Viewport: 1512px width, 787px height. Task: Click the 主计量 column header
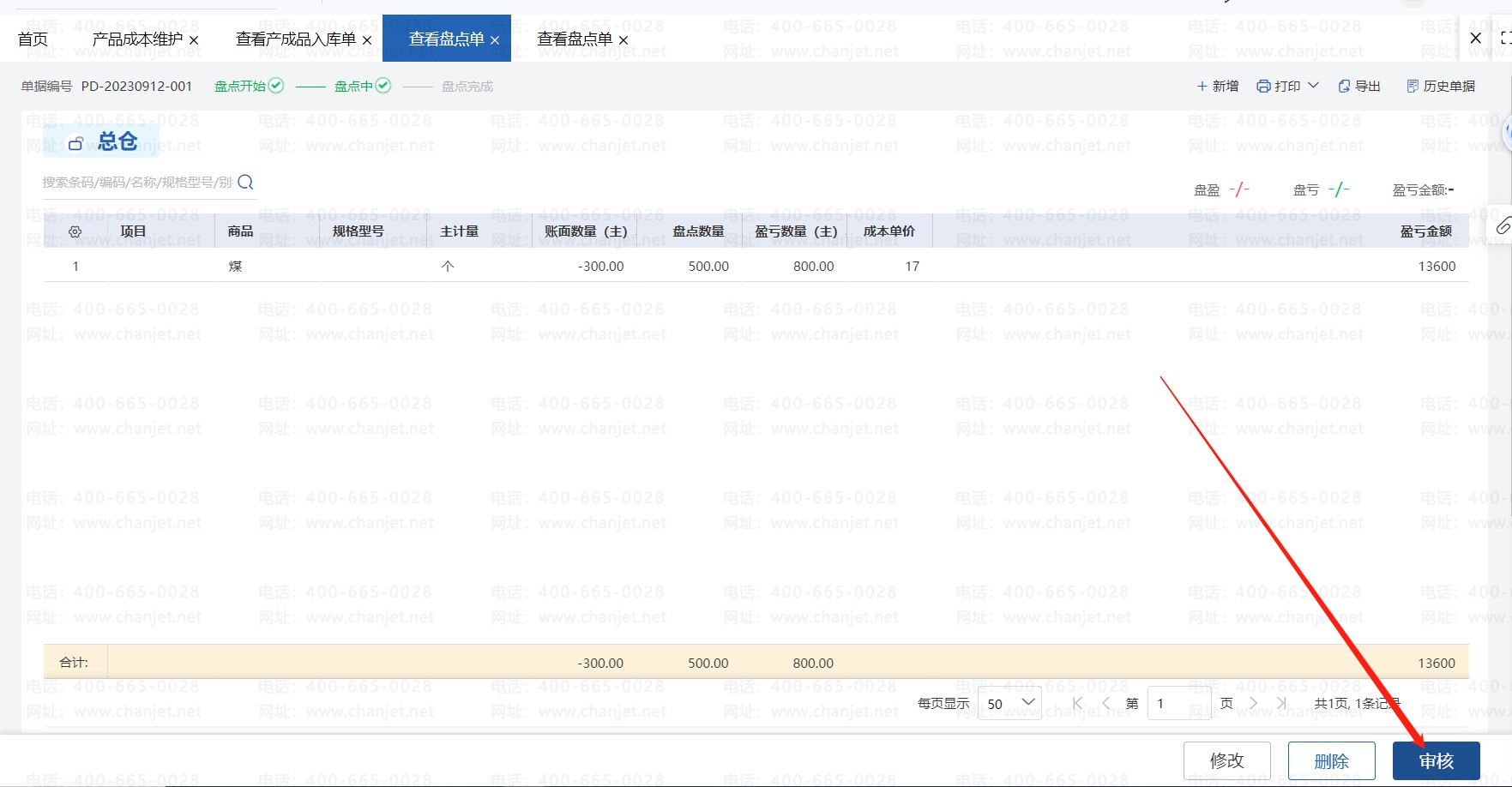(x=459, y=231)
